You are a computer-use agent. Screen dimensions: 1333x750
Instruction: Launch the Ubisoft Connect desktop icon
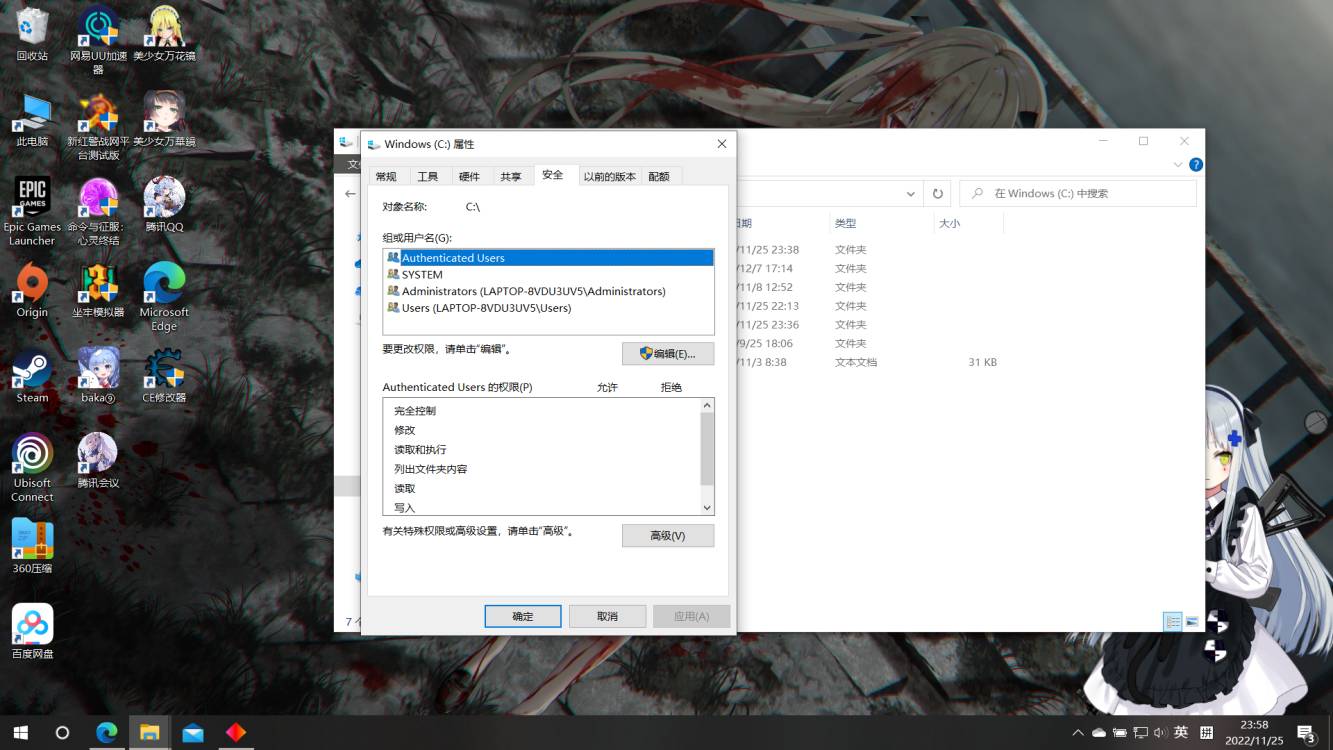(32, 468)
